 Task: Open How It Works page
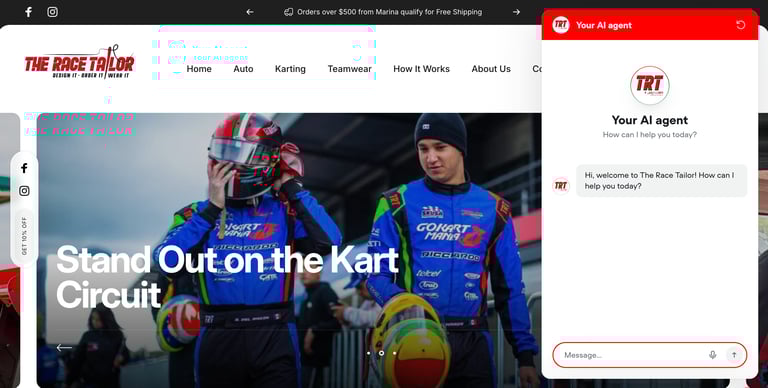pyautogui.click(x=421, y=69)
